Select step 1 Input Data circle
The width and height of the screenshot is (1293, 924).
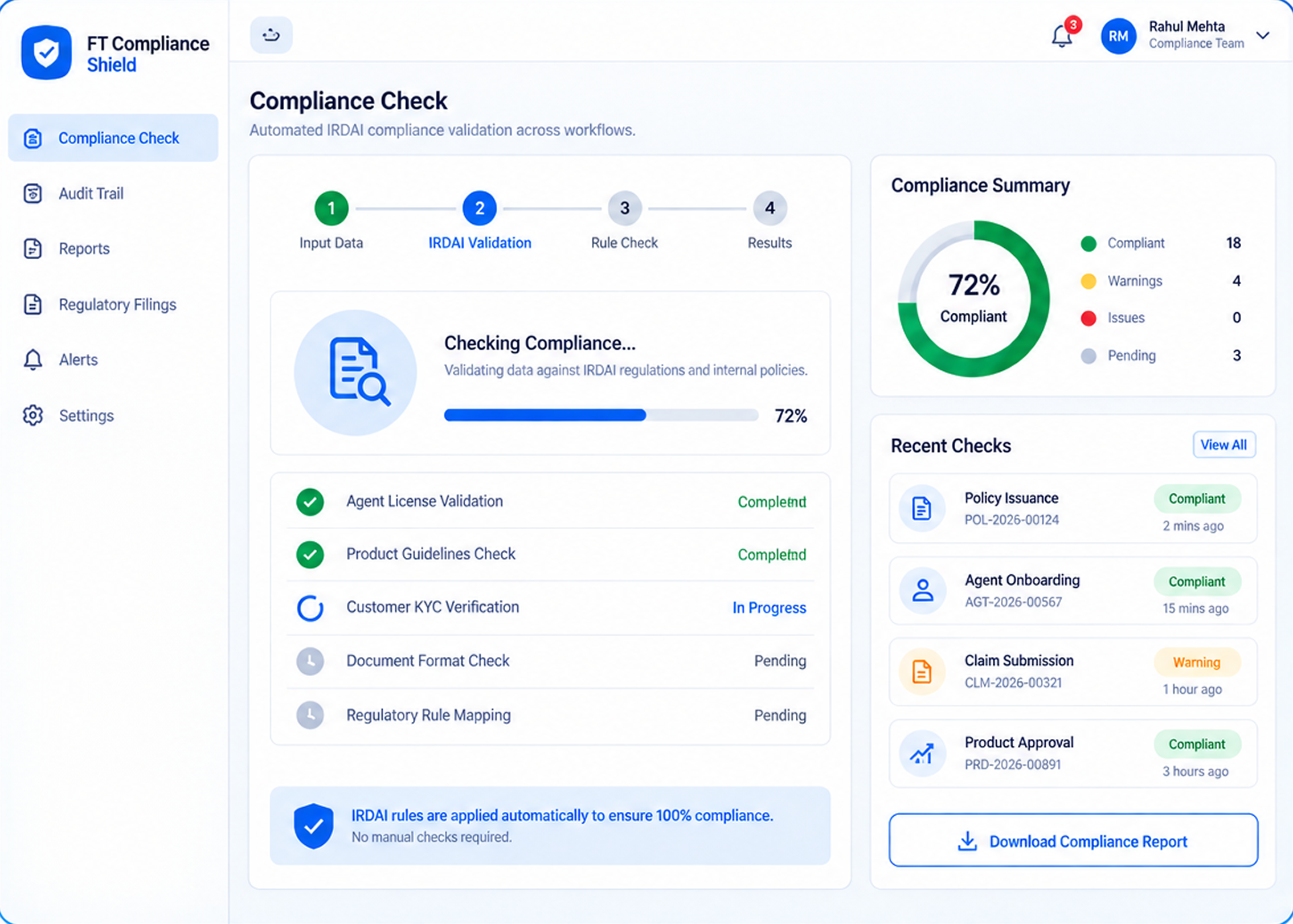[331, 208]
